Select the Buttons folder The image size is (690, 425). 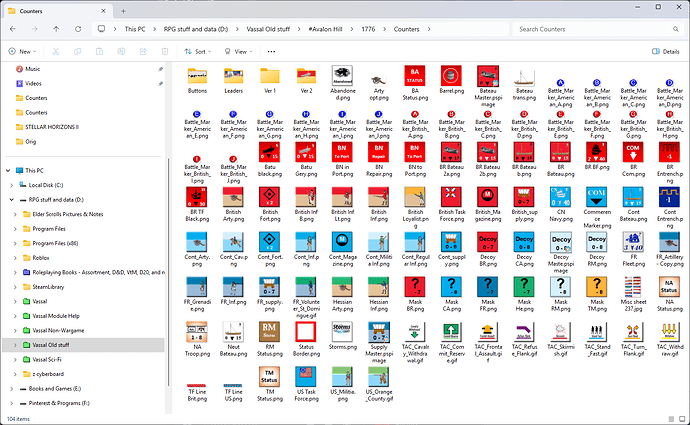coord(197,80)
